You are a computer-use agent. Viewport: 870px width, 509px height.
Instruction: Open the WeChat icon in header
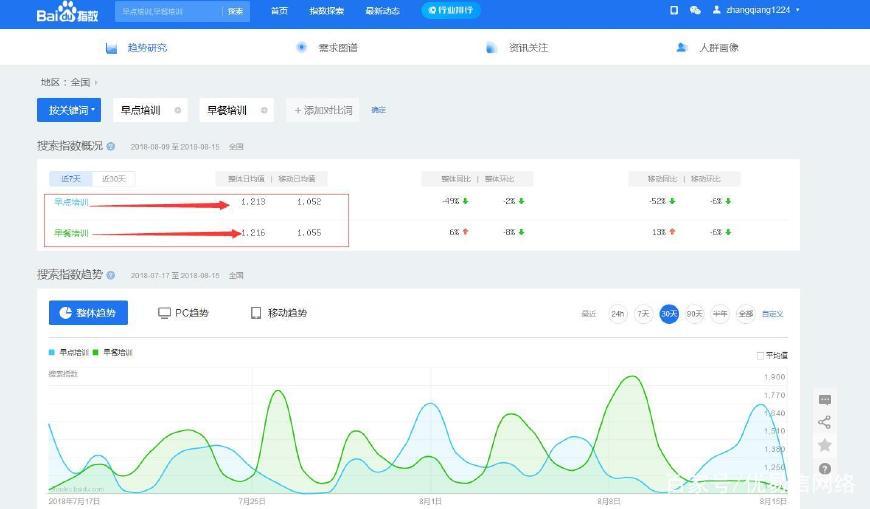pos(695,10)
